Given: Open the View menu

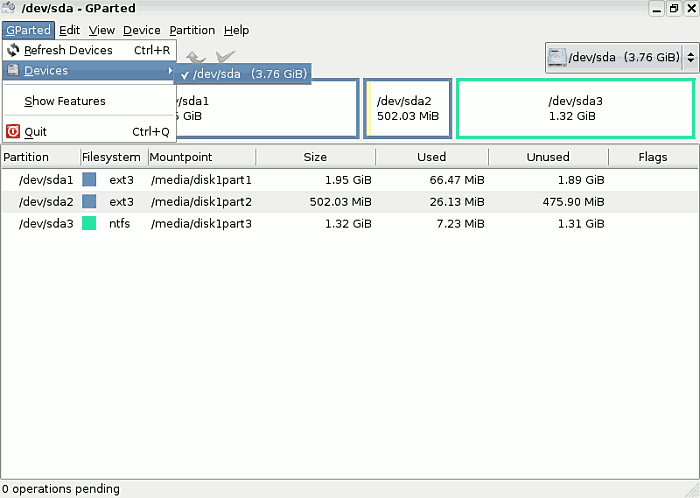Looking at the screenshot, I should pyautogui.click(x=101, y=31).
